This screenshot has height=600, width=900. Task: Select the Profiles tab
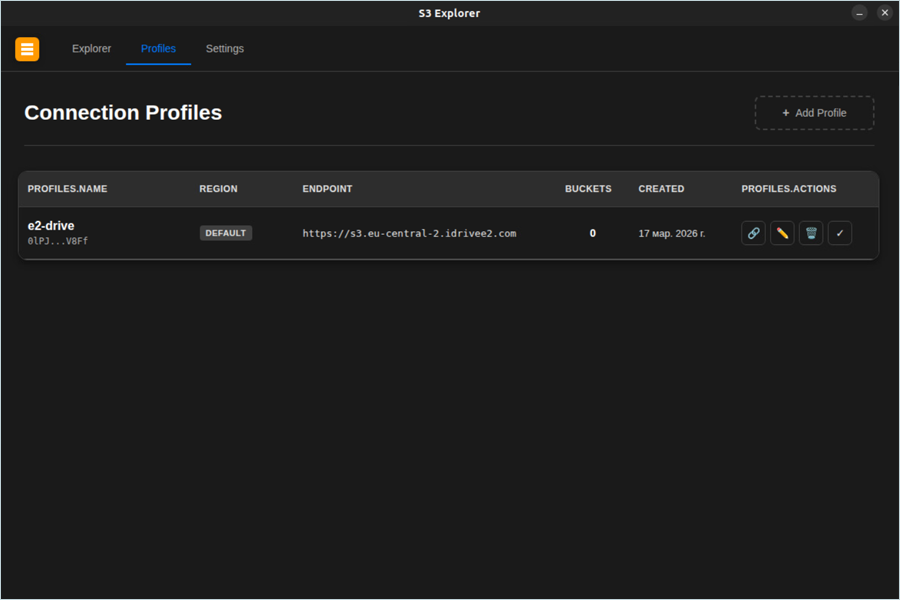158,49
